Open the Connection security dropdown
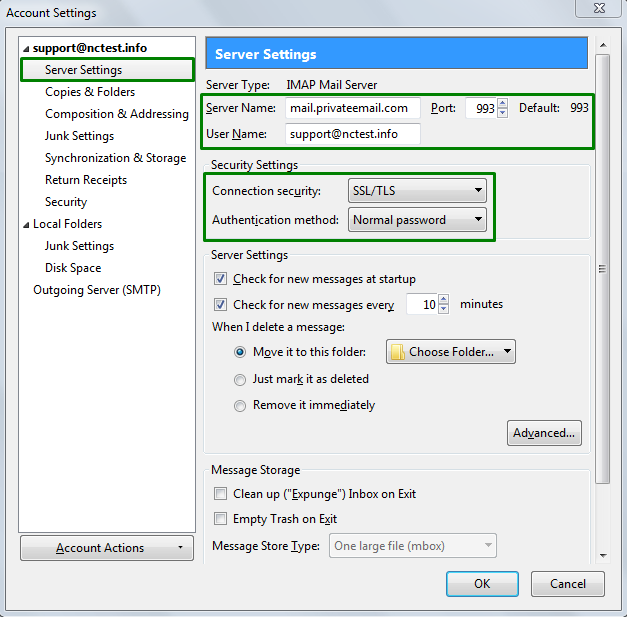This screenshot has height=617, width=627. [x=417, y=190]
